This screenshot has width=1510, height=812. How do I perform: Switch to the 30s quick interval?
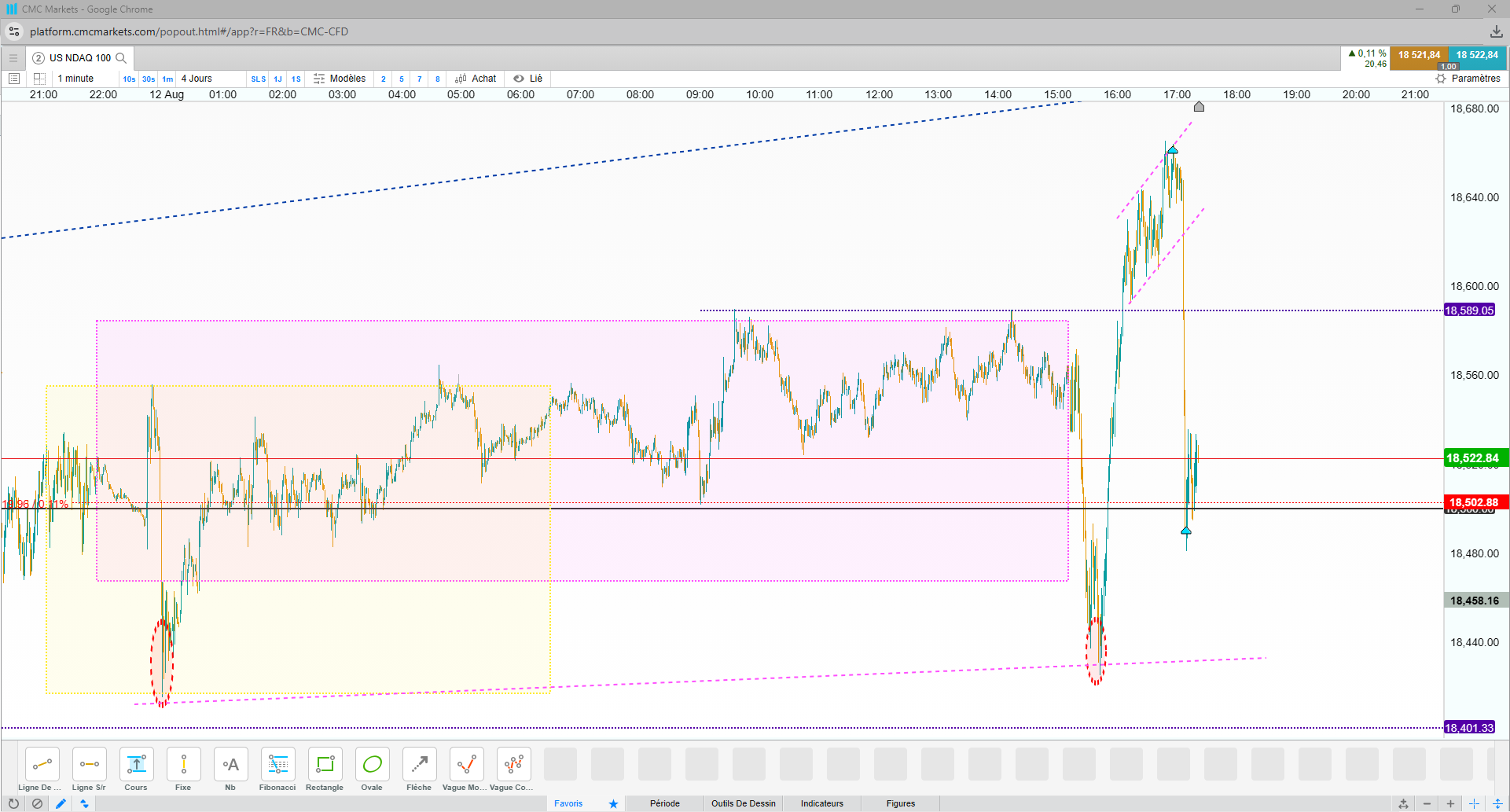coord(149,79)
